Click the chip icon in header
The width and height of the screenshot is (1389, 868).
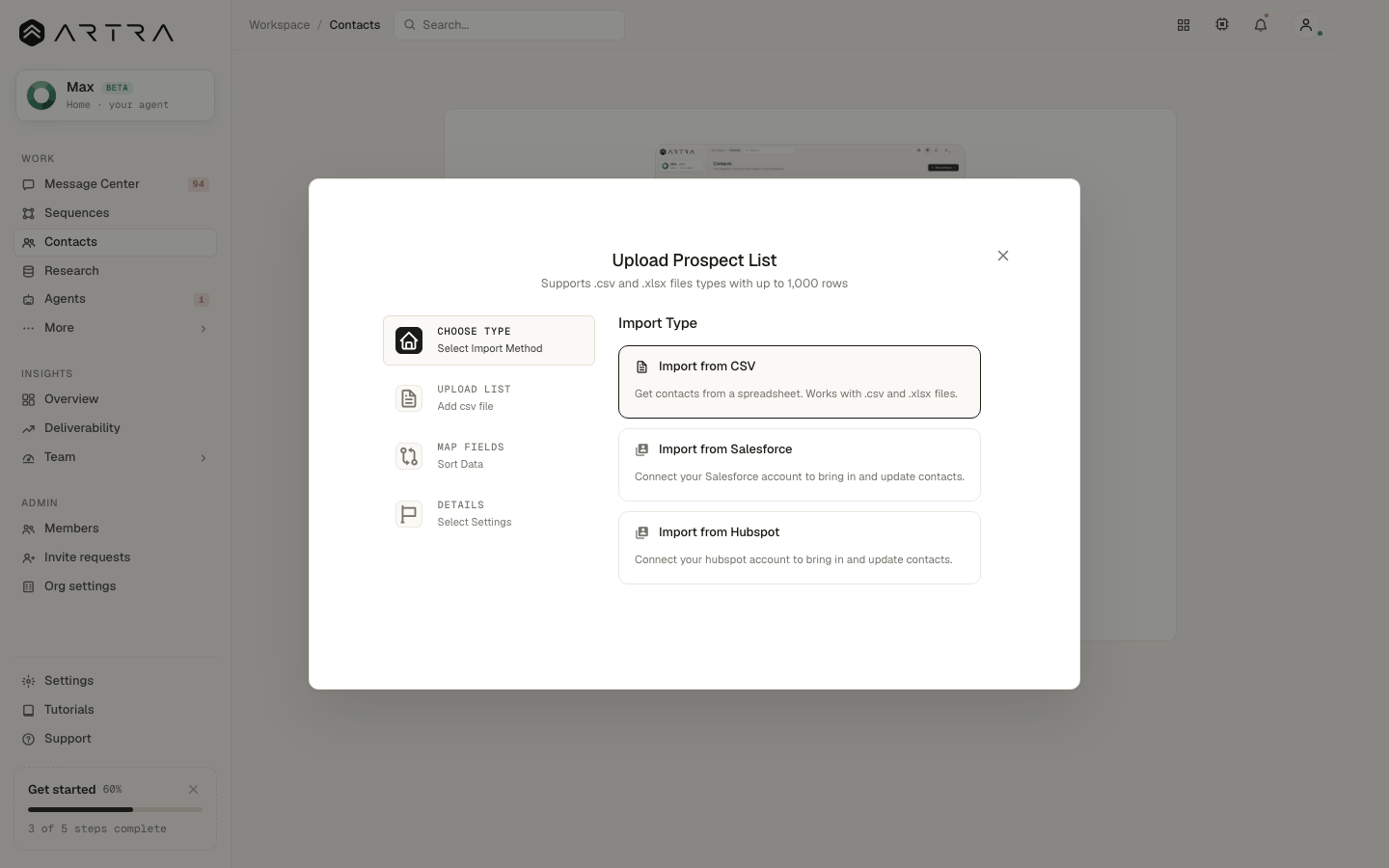point(1222,25)
